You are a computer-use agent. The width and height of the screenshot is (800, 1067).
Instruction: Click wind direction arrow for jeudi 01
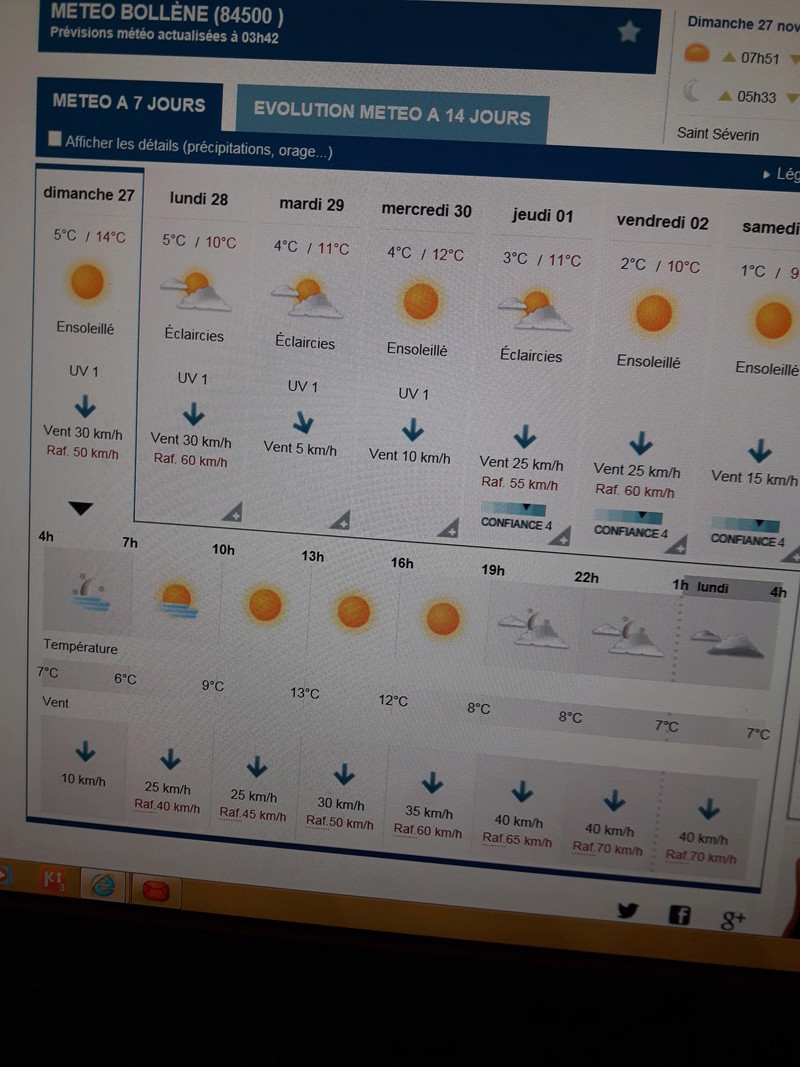[x=524, y=436]
